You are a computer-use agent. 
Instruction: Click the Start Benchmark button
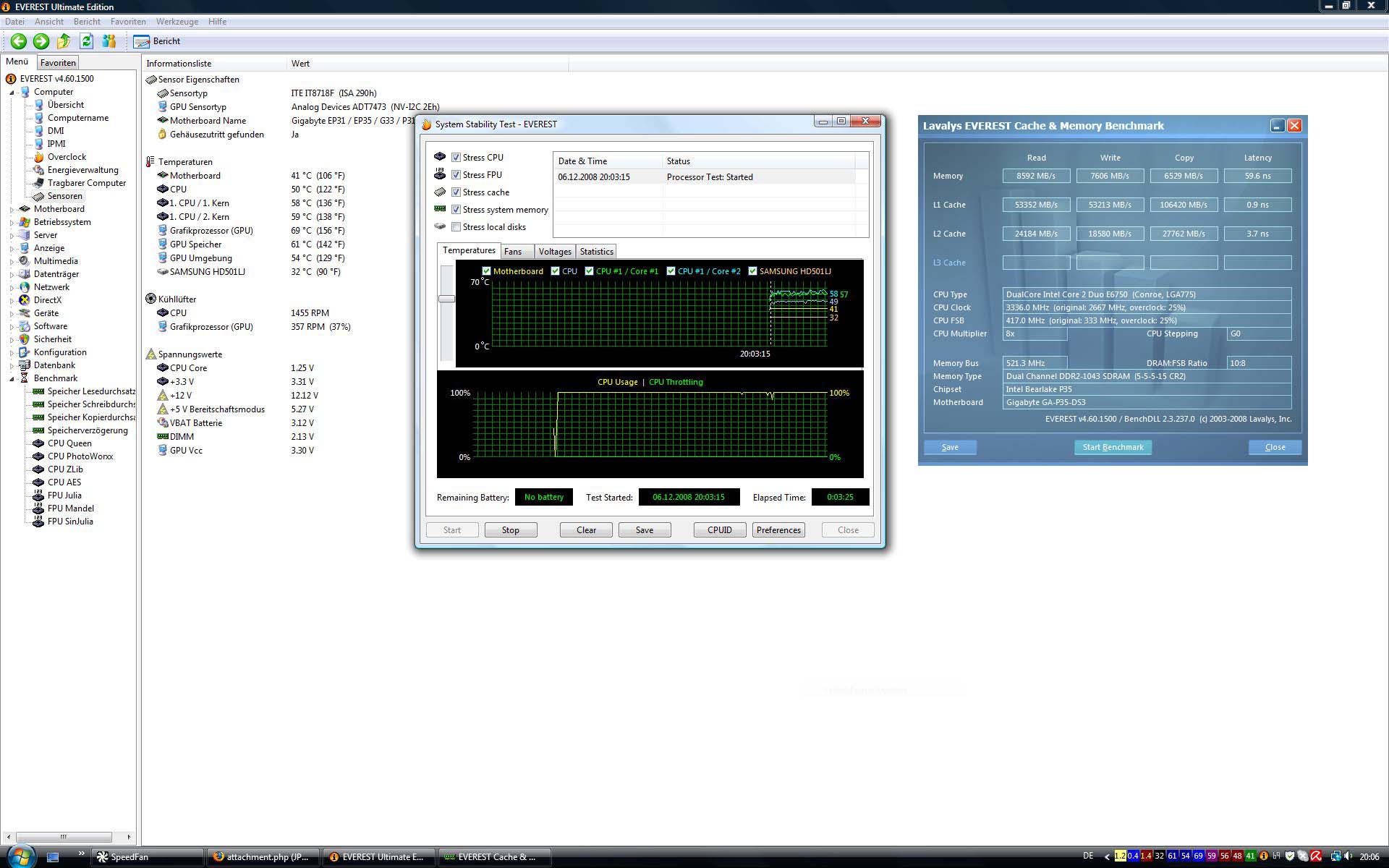[1113, 447]
